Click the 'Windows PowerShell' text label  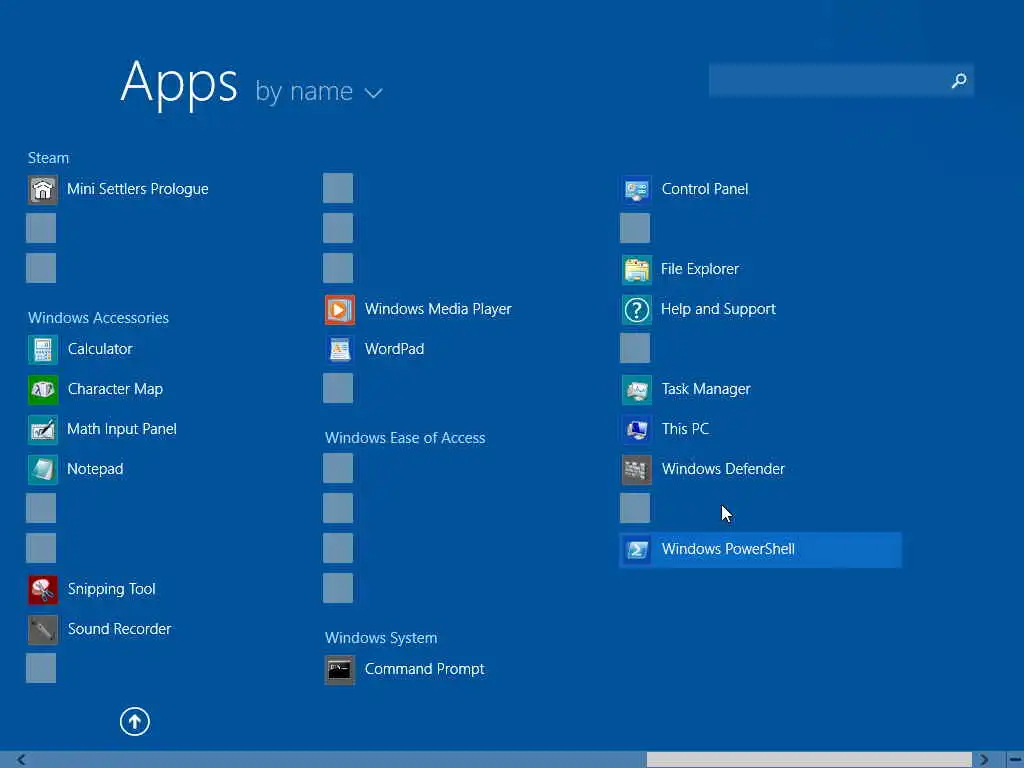point(728,549)
